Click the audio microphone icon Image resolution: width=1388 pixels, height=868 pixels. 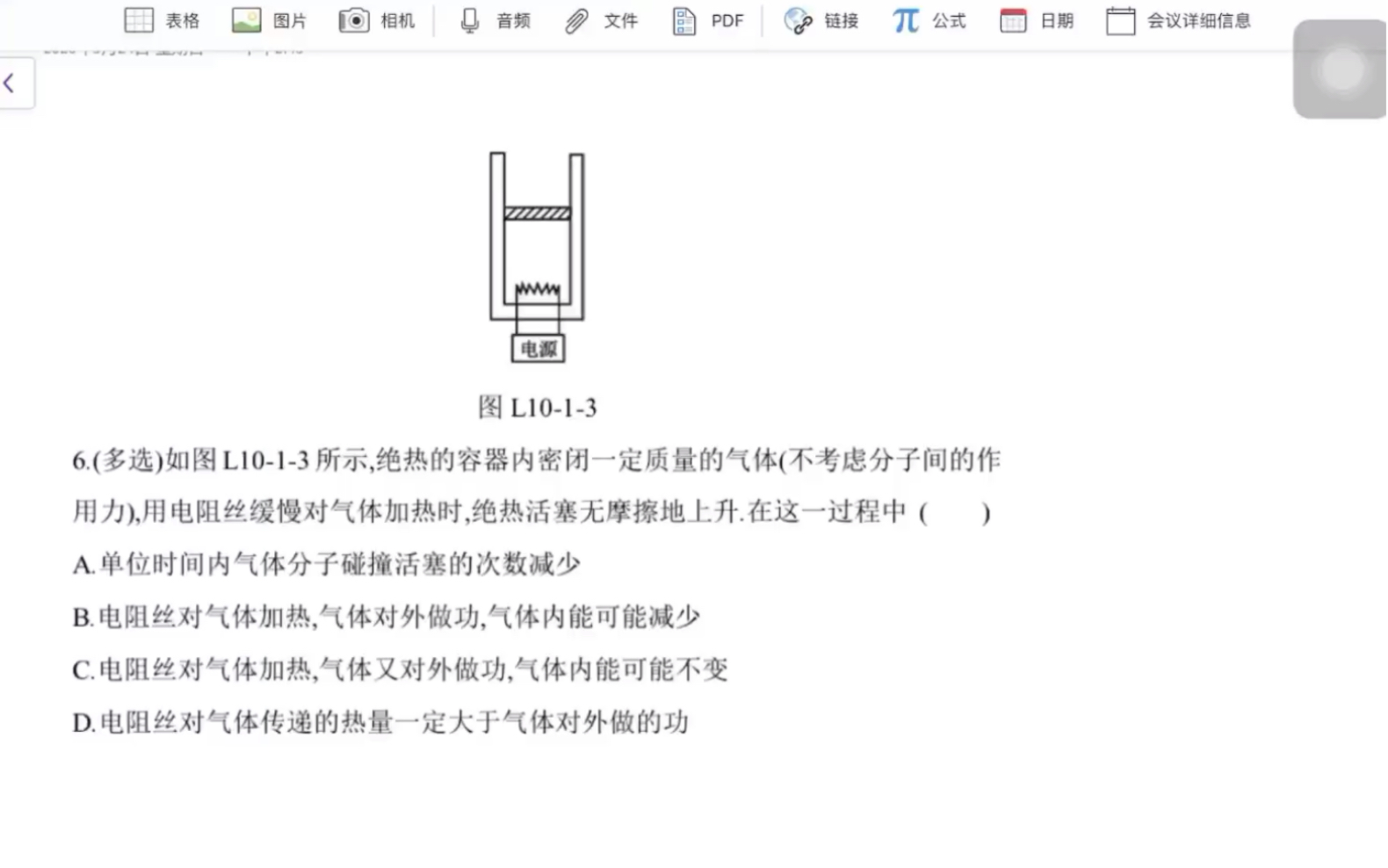click(470, 20)
